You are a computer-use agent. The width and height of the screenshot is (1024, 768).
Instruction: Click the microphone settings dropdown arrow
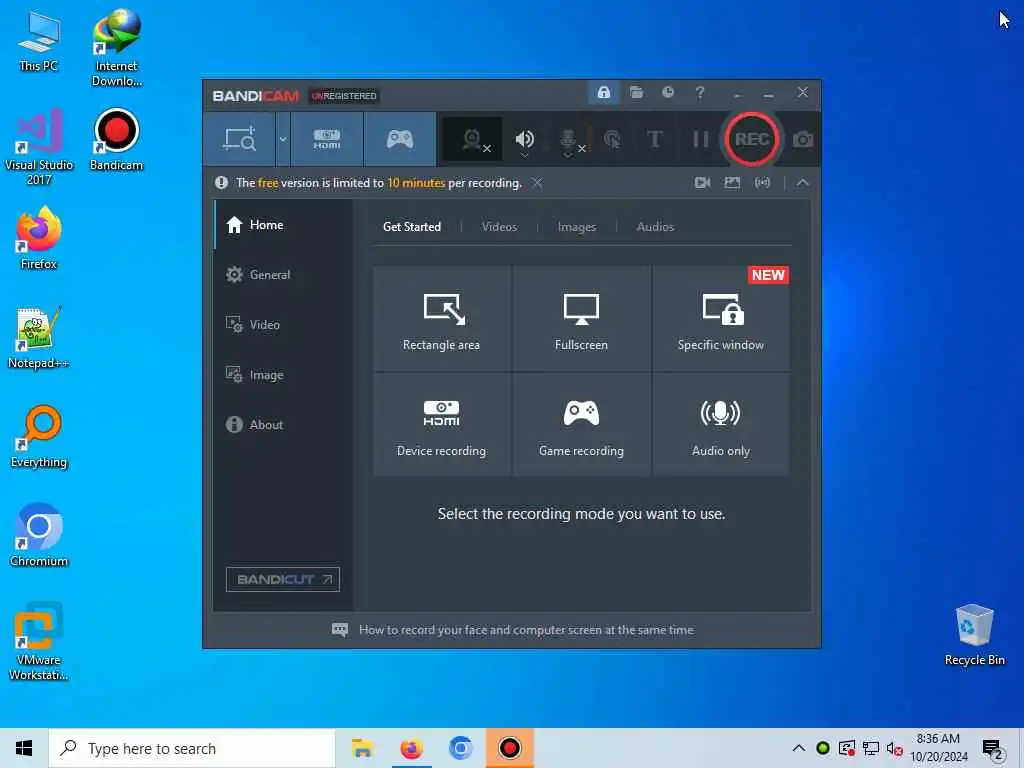click(568, 155)
